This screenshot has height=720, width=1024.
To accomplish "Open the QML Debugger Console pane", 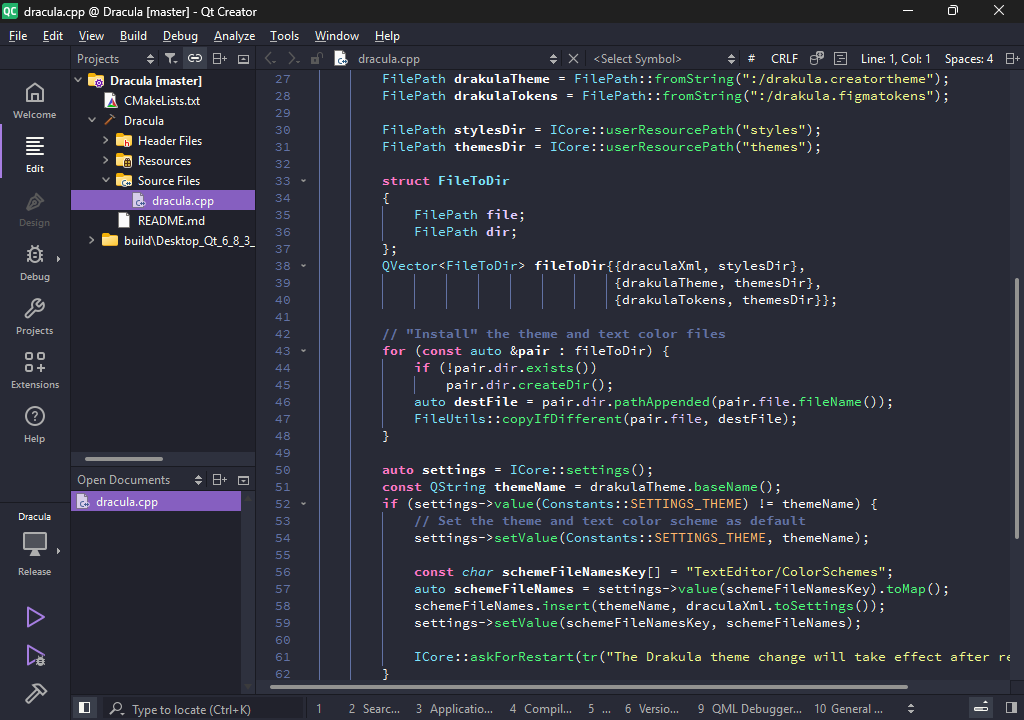I will tap(749, 709).
